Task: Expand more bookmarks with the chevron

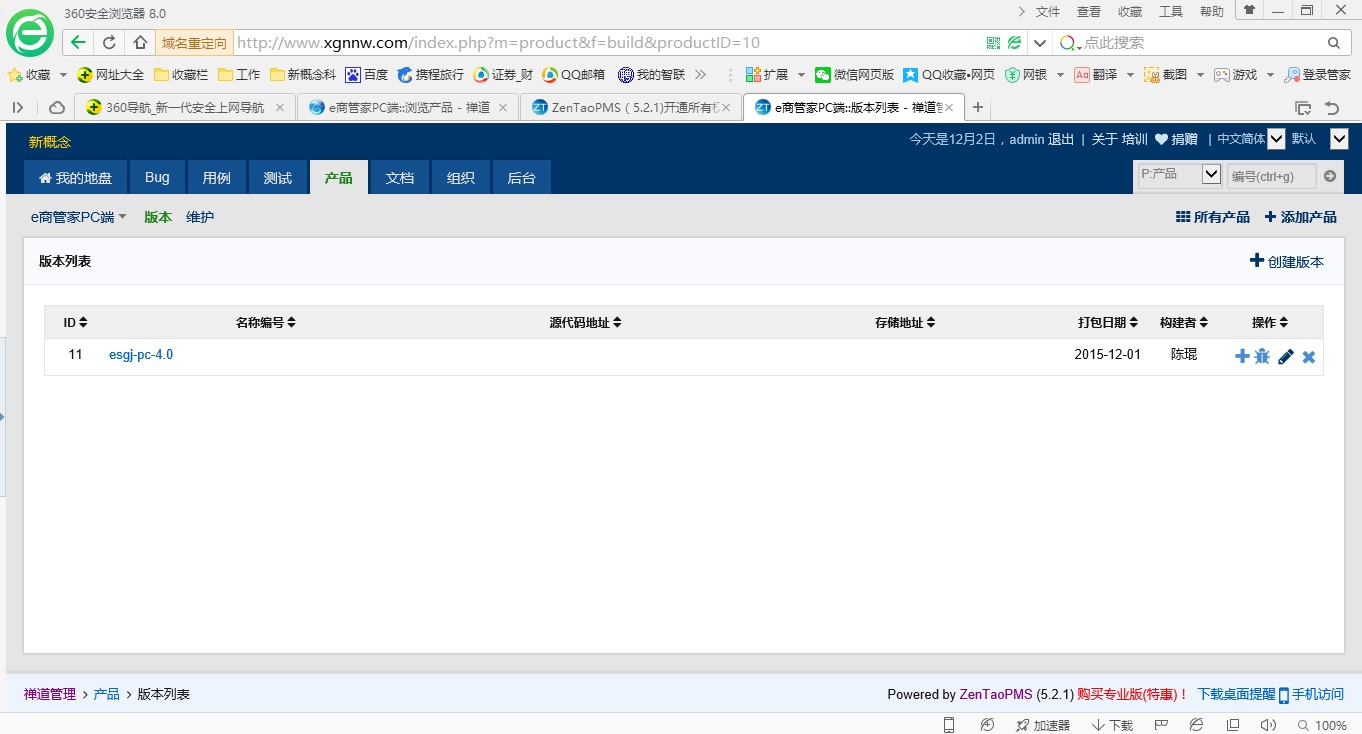Action: coord(700,75)
